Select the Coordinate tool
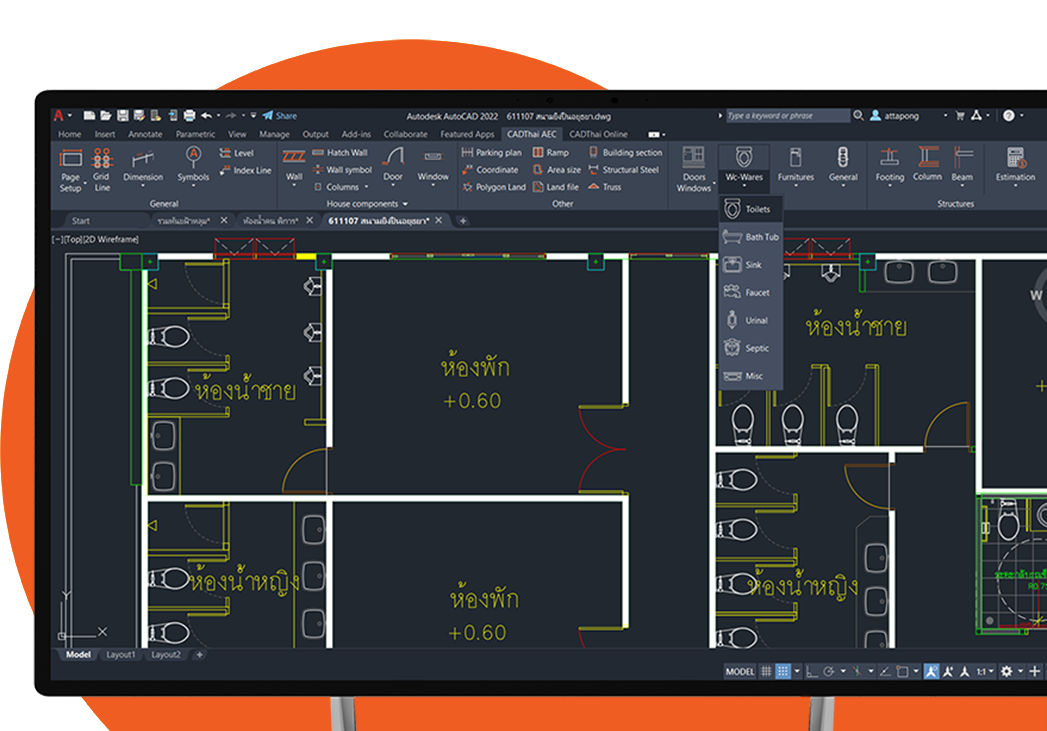This screenshot has width=1047, height=731. coord(490,170)
